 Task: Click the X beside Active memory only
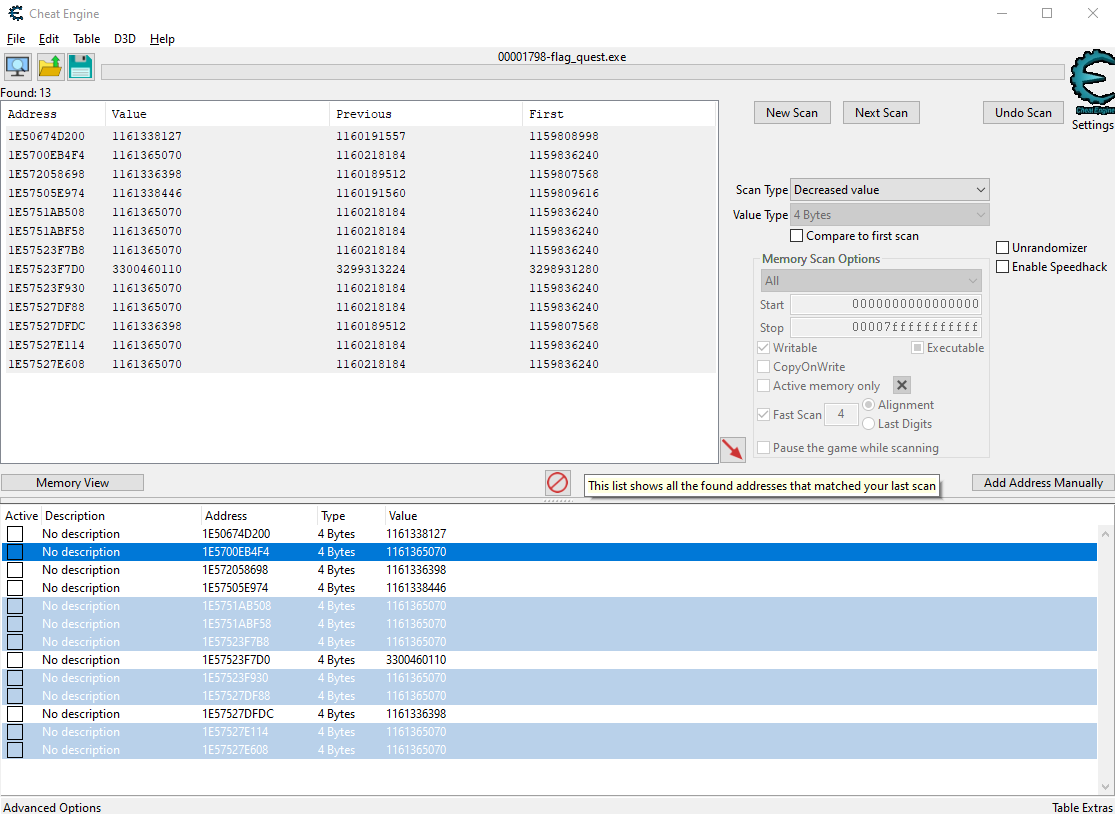pyautogui.click(x=902, y=385)
